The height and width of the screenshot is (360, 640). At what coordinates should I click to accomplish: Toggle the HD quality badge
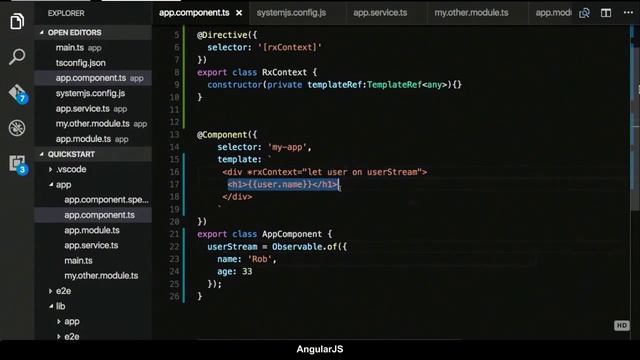[622, 325]
